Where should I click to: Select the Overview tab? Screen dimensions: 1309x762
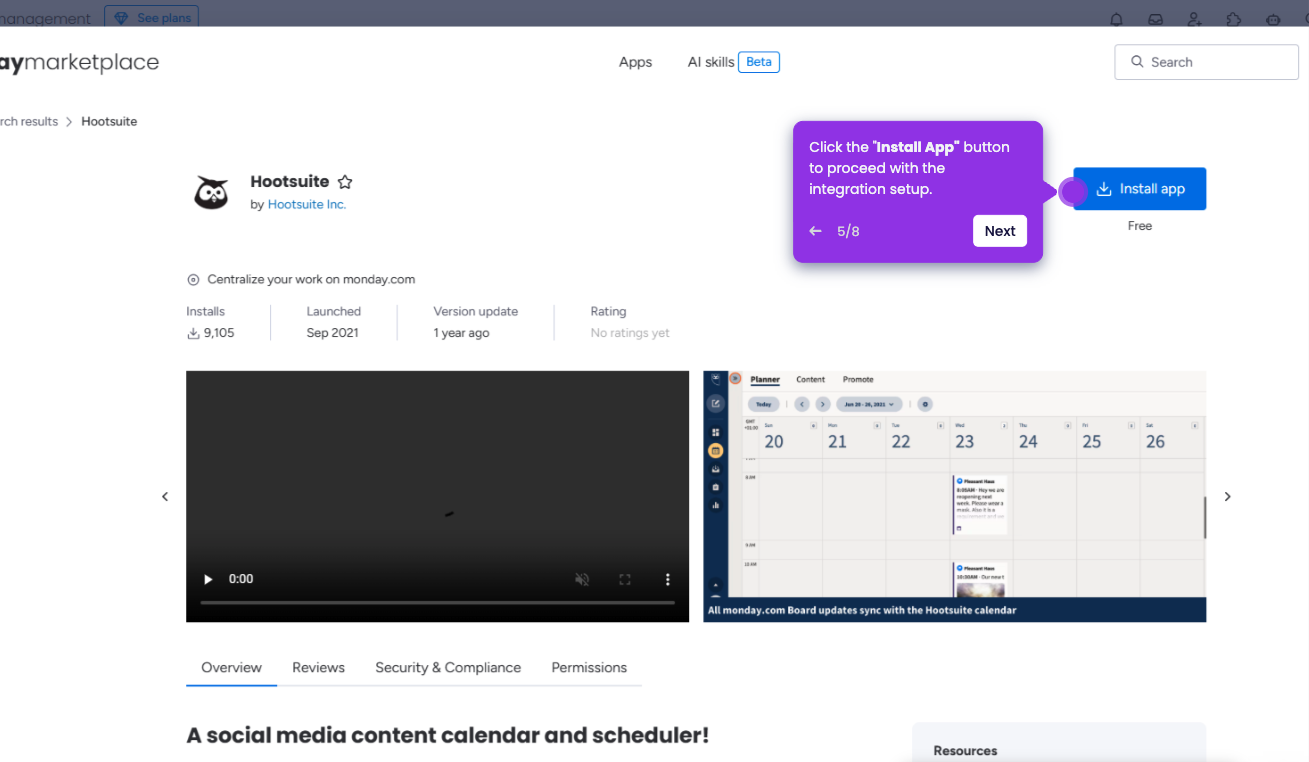tap(231, 668)
